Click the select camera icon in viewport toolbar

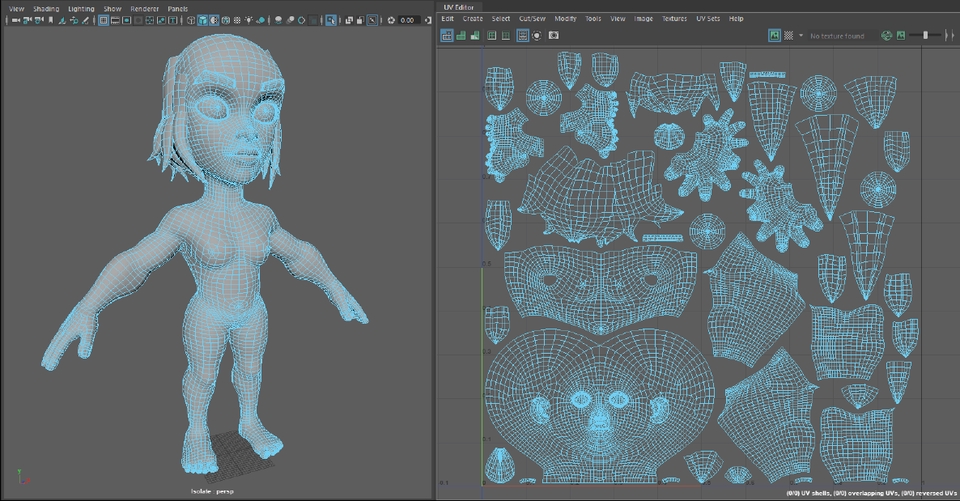pos(17,20)
